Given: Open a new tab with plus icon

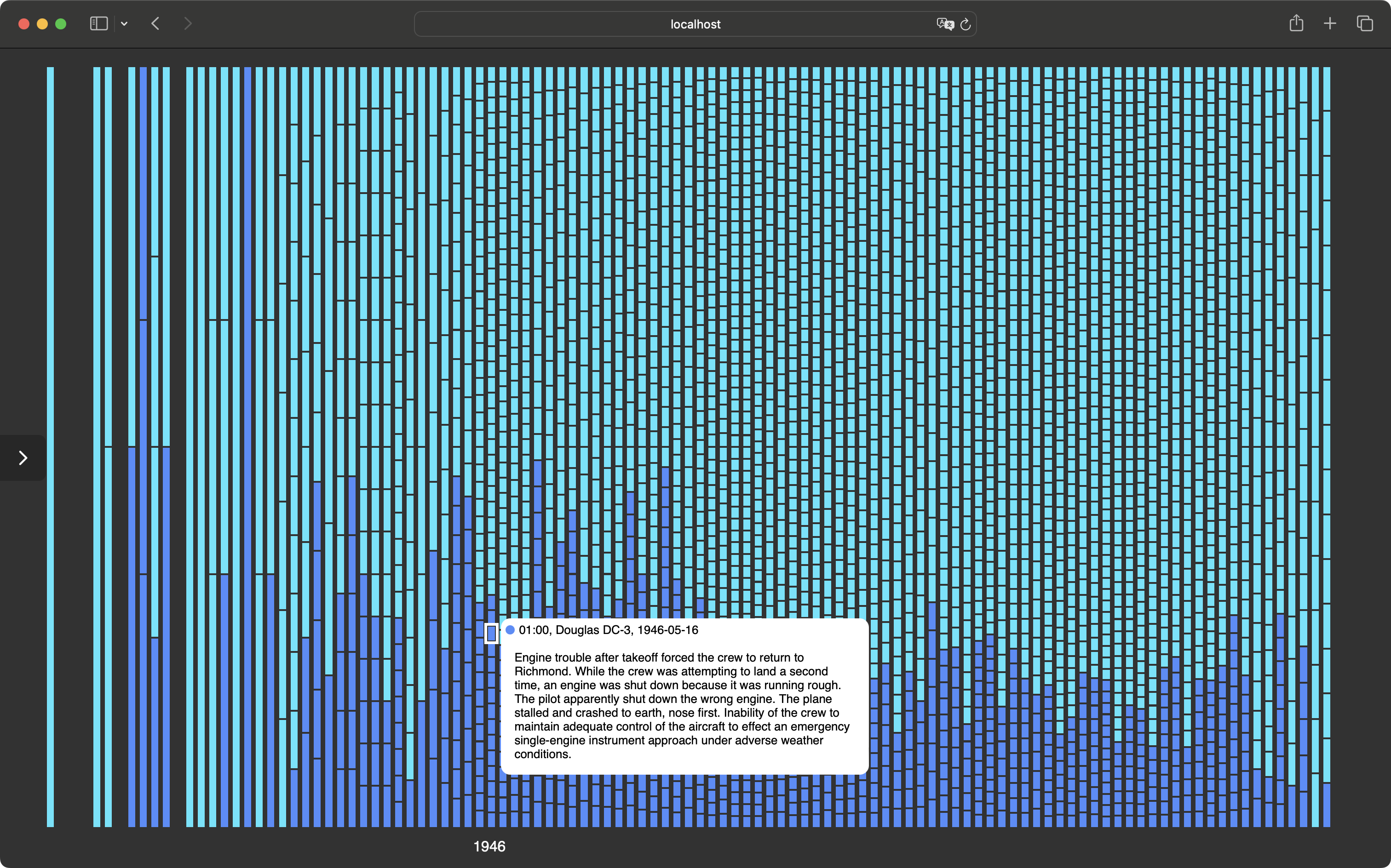Looking at the screenshot, I should point(1329,23).
